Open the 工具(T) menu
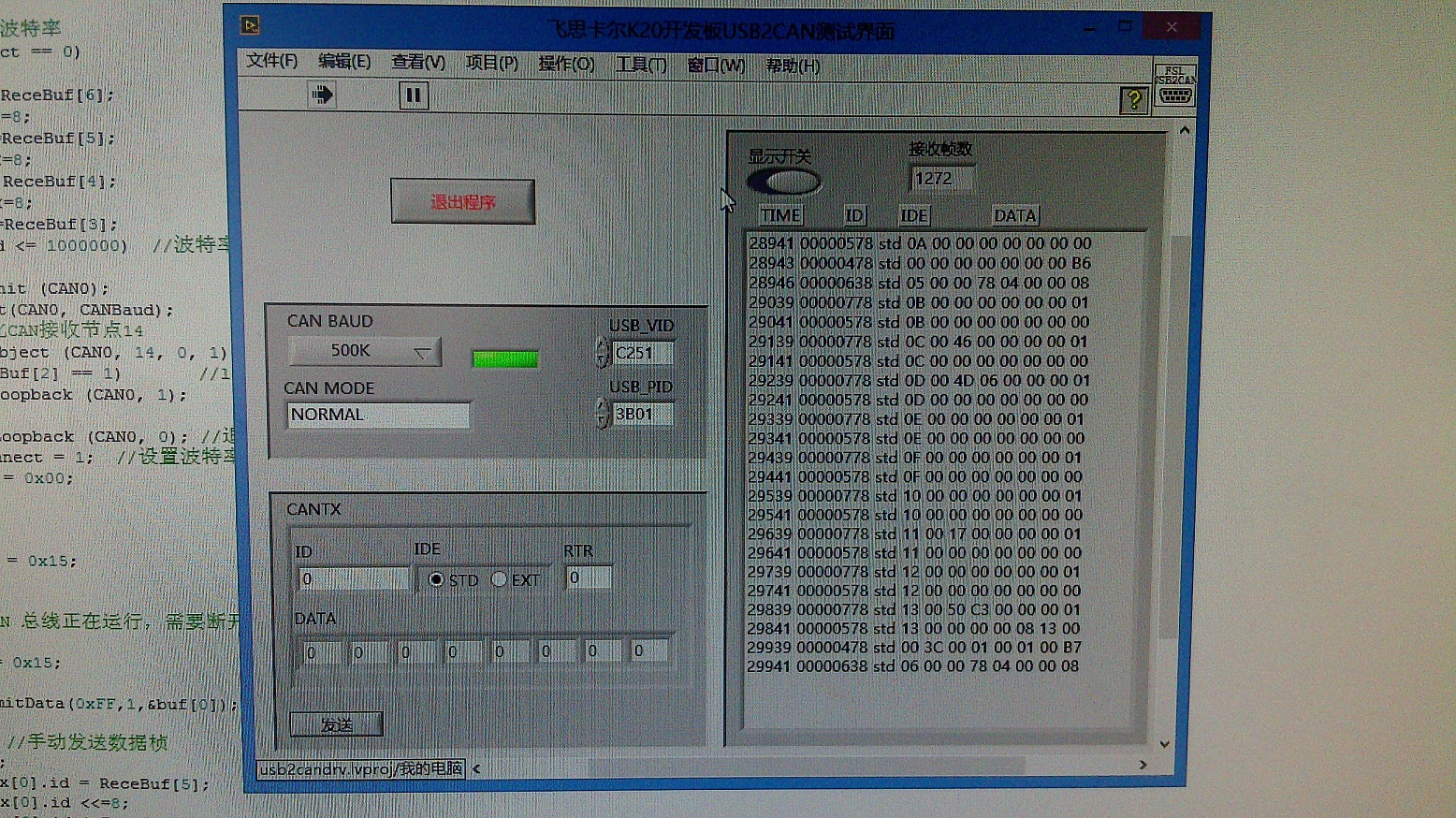1456x818 pixels. tap(641, 65)
